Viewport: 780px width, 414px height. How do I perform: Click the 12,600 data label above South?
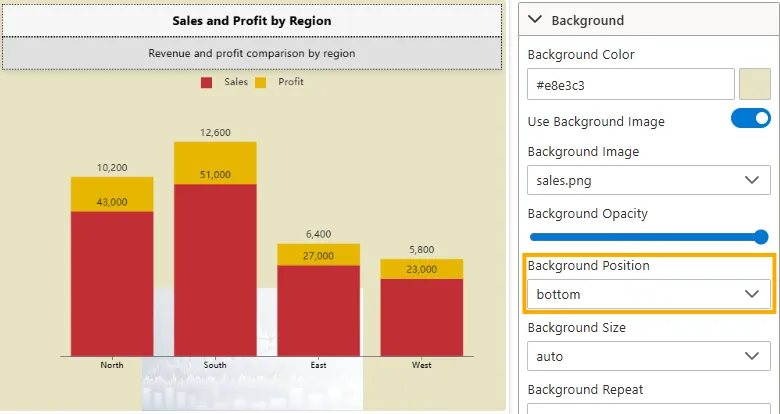pyautogui.click(x=215, y=132)
